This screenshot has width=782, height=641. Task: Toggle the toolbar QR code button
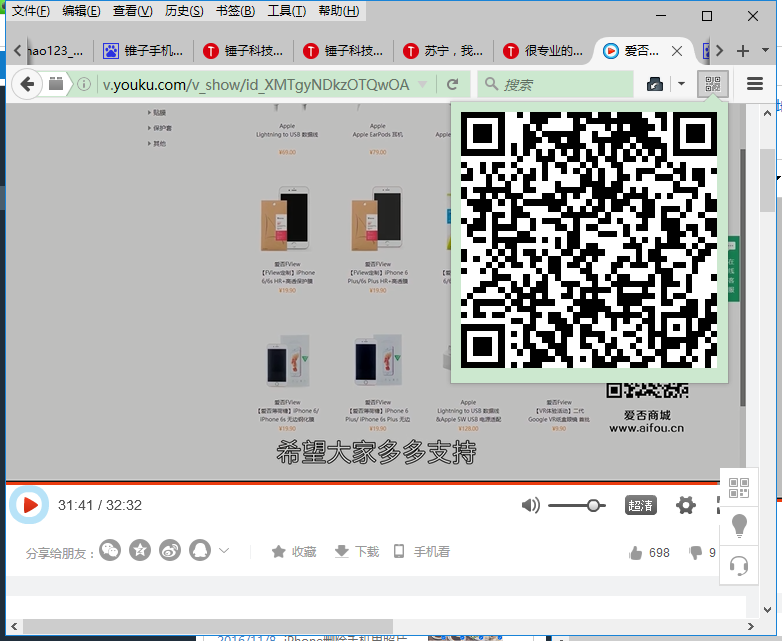[713, 84]
